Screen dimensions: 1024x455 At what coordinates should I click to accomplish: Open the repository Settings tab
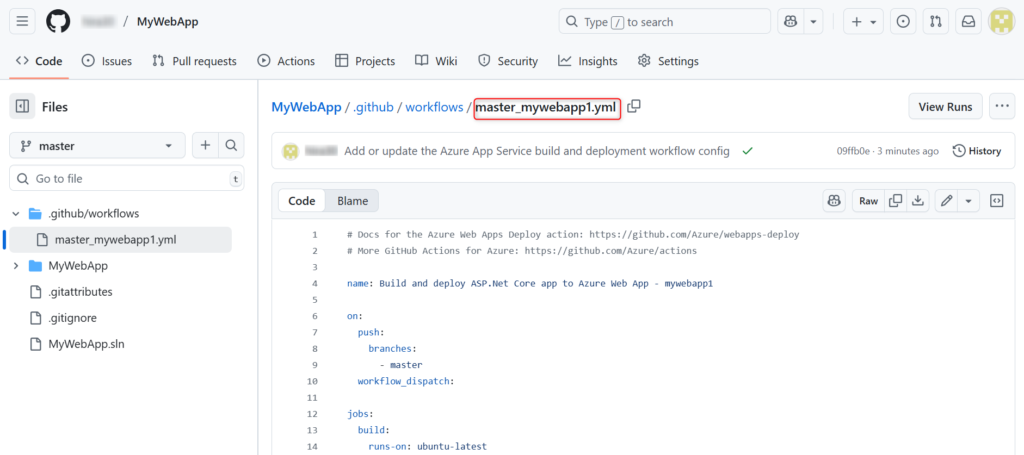[668, 61]
